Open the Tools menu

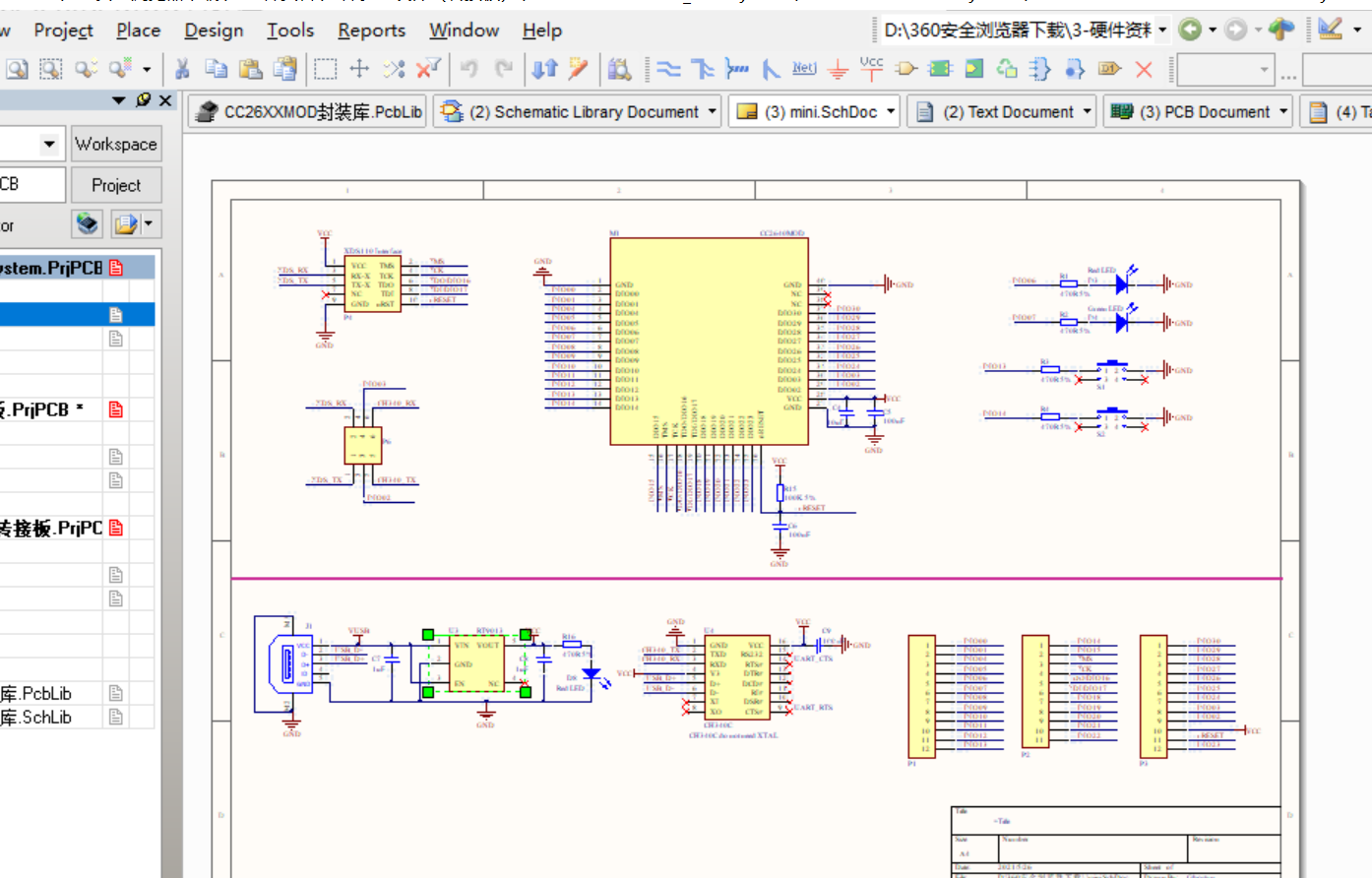290,31
